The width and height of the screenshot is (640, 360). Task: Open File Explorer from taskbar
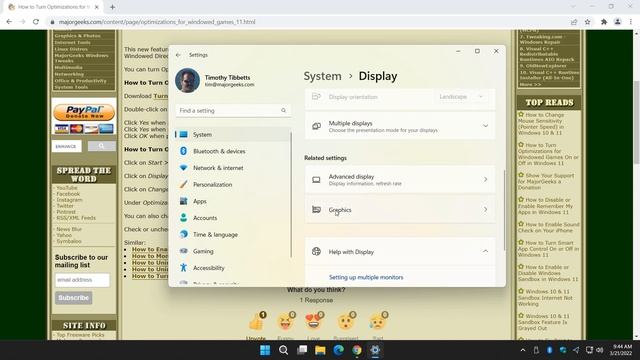click(320, 350)
